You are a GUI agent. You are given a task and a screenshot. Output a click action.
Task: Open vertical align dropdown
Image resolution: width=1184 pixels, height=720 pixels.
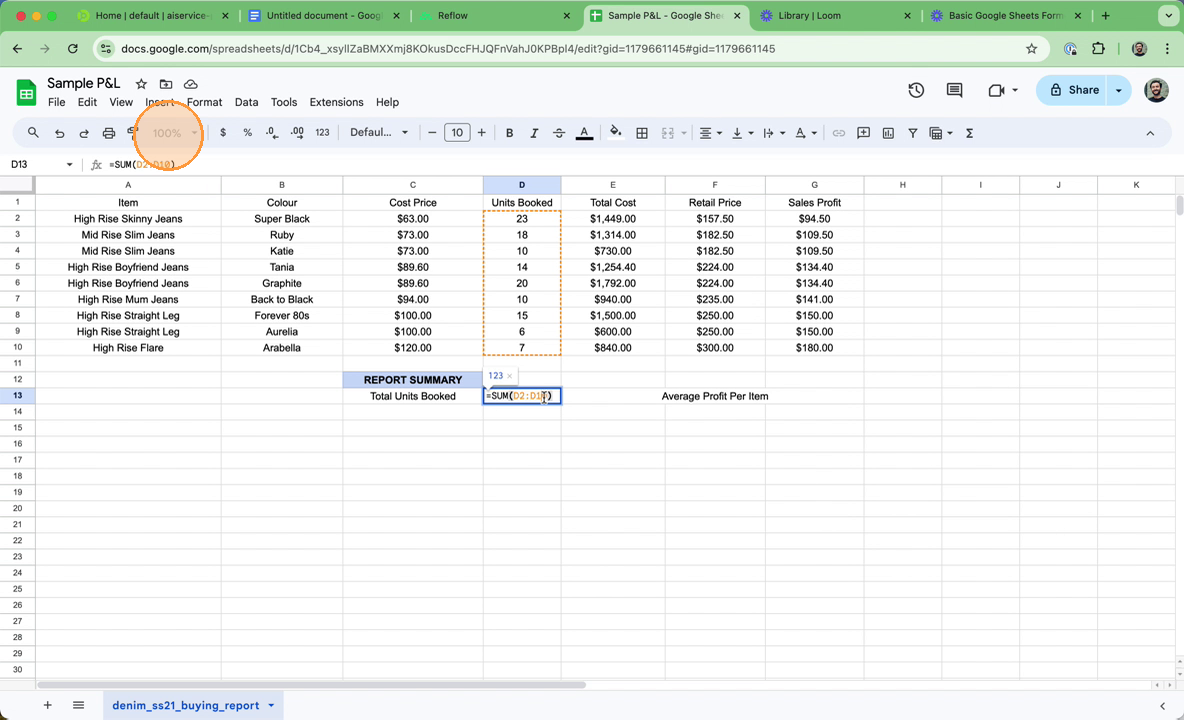[742, 133]
